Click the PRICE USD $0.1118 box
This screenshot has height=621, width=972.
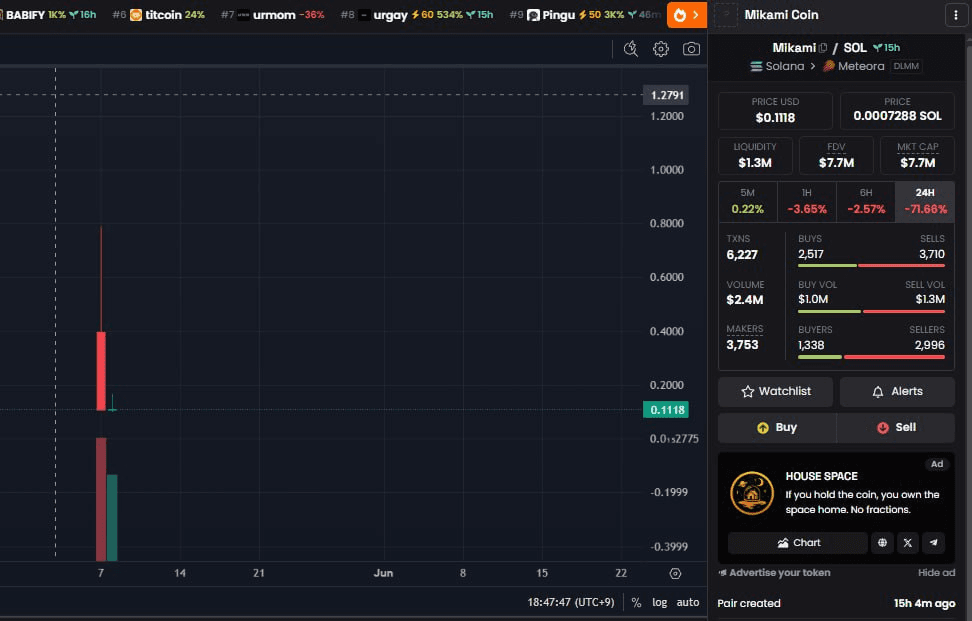pyautogui.click(x=775, y=110)
